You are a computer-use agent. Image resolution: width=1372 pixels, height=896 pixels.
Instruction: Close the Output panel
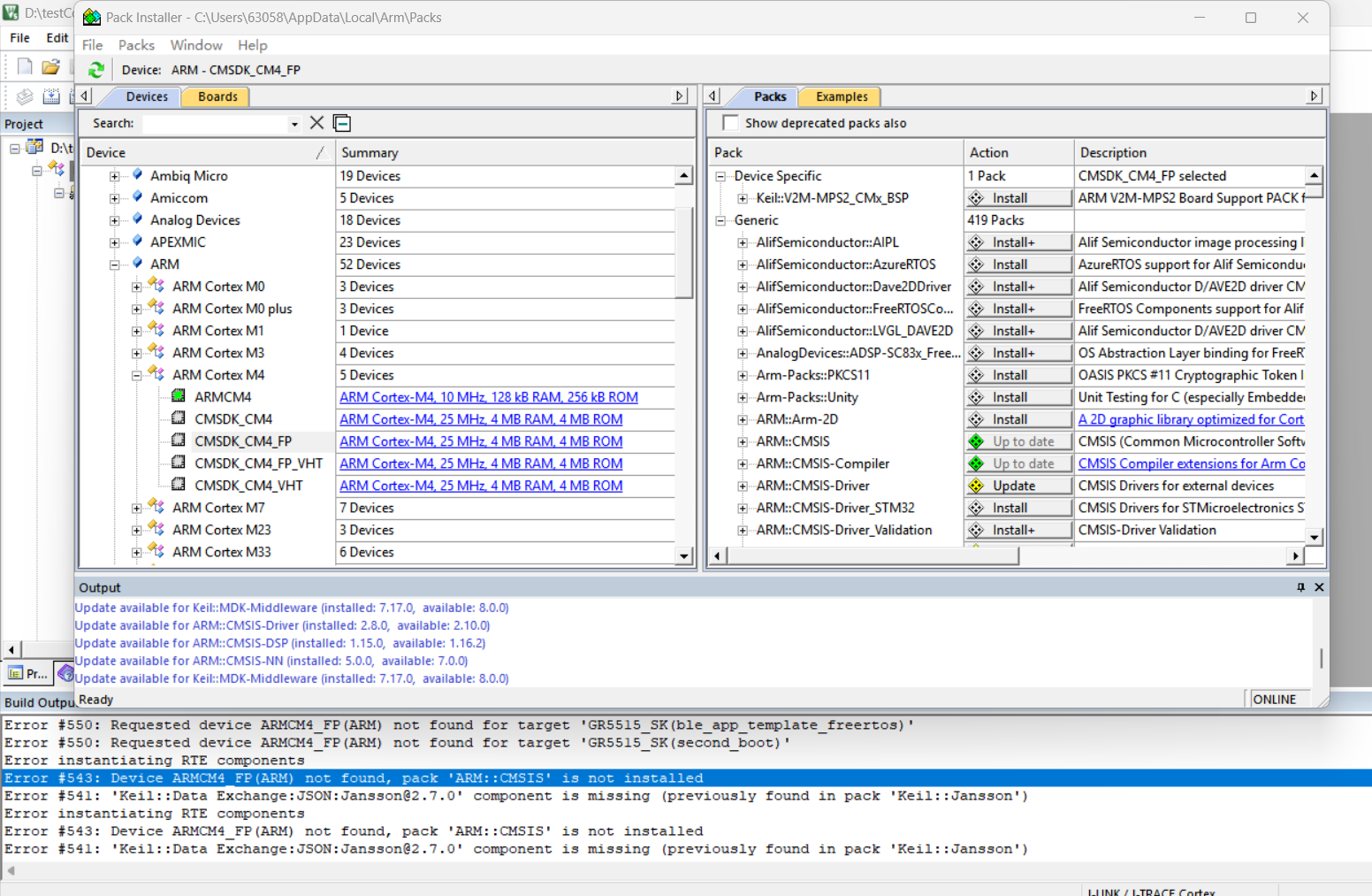pyautogui.click(x=1319, y=587)
